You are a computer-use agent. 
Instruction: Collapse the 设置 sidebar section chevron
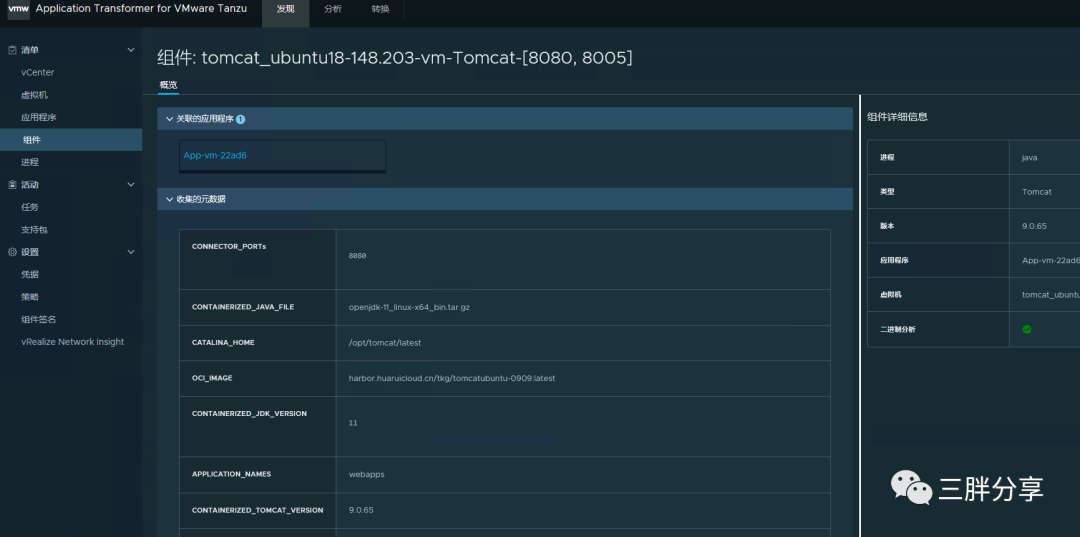pos(131,252)
